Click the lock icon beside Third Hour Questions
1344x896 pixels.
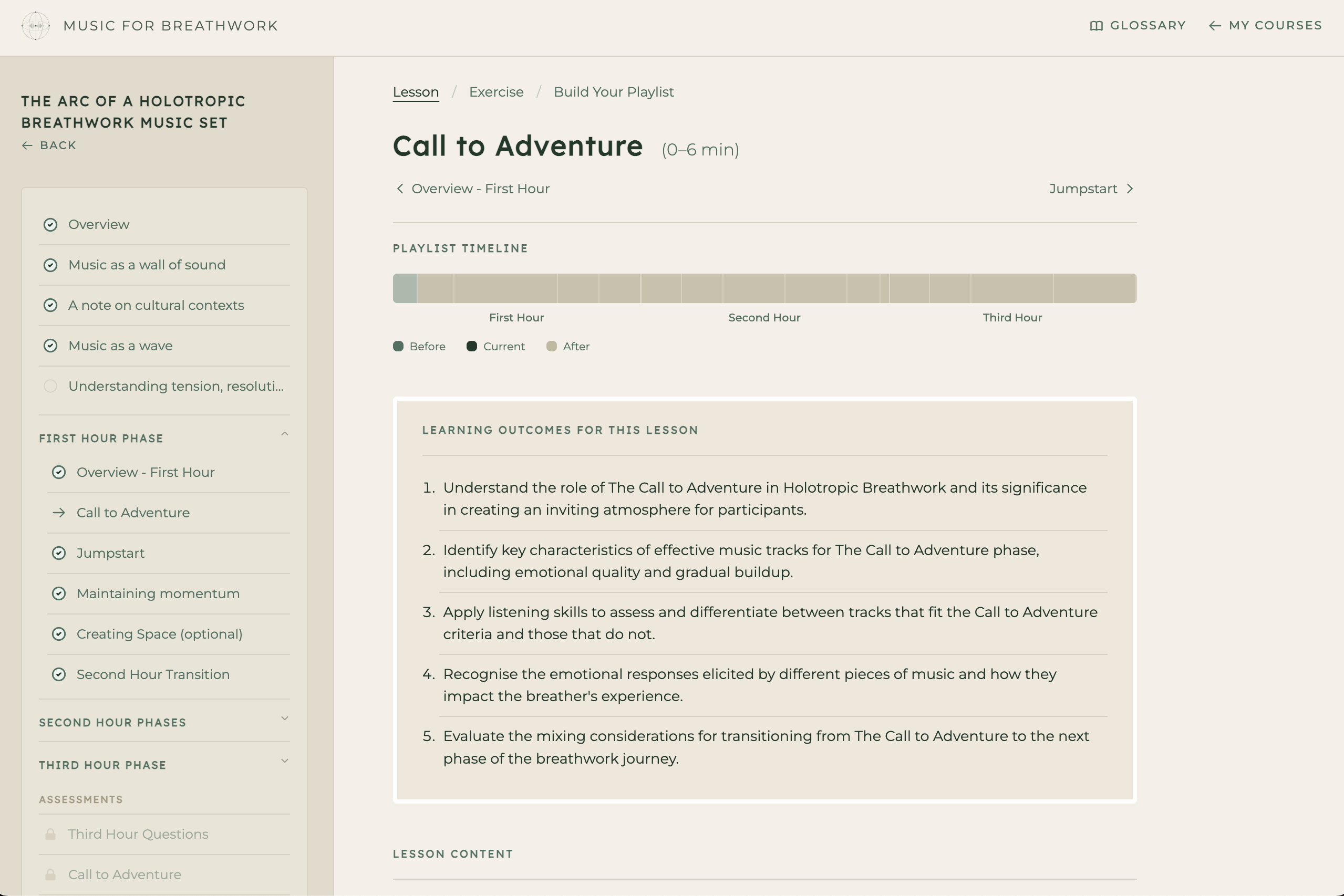50,834
